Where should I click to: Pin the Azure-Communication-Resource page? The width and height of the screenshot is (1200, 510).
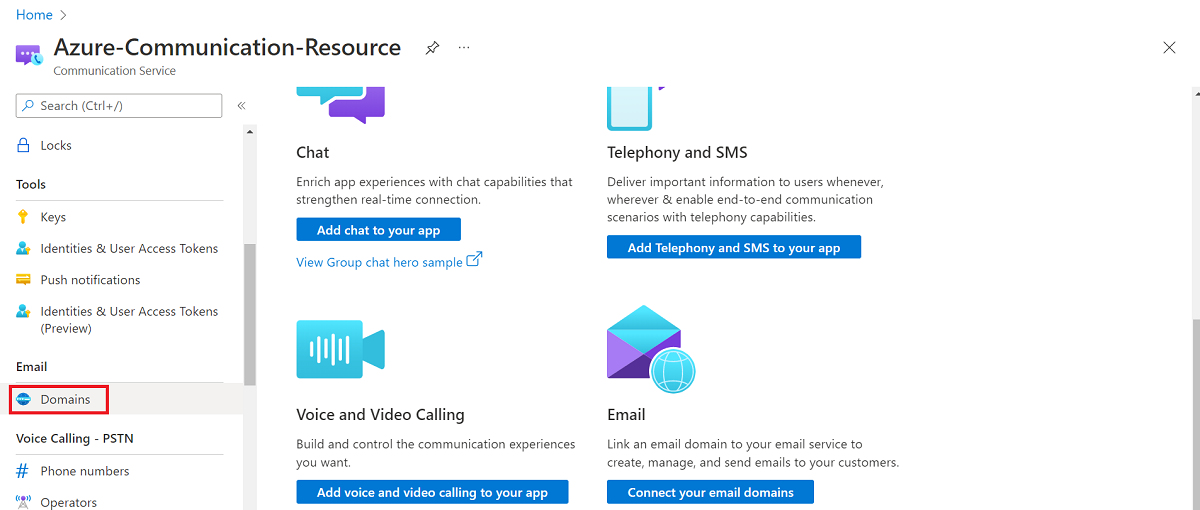tap(432, 47)
